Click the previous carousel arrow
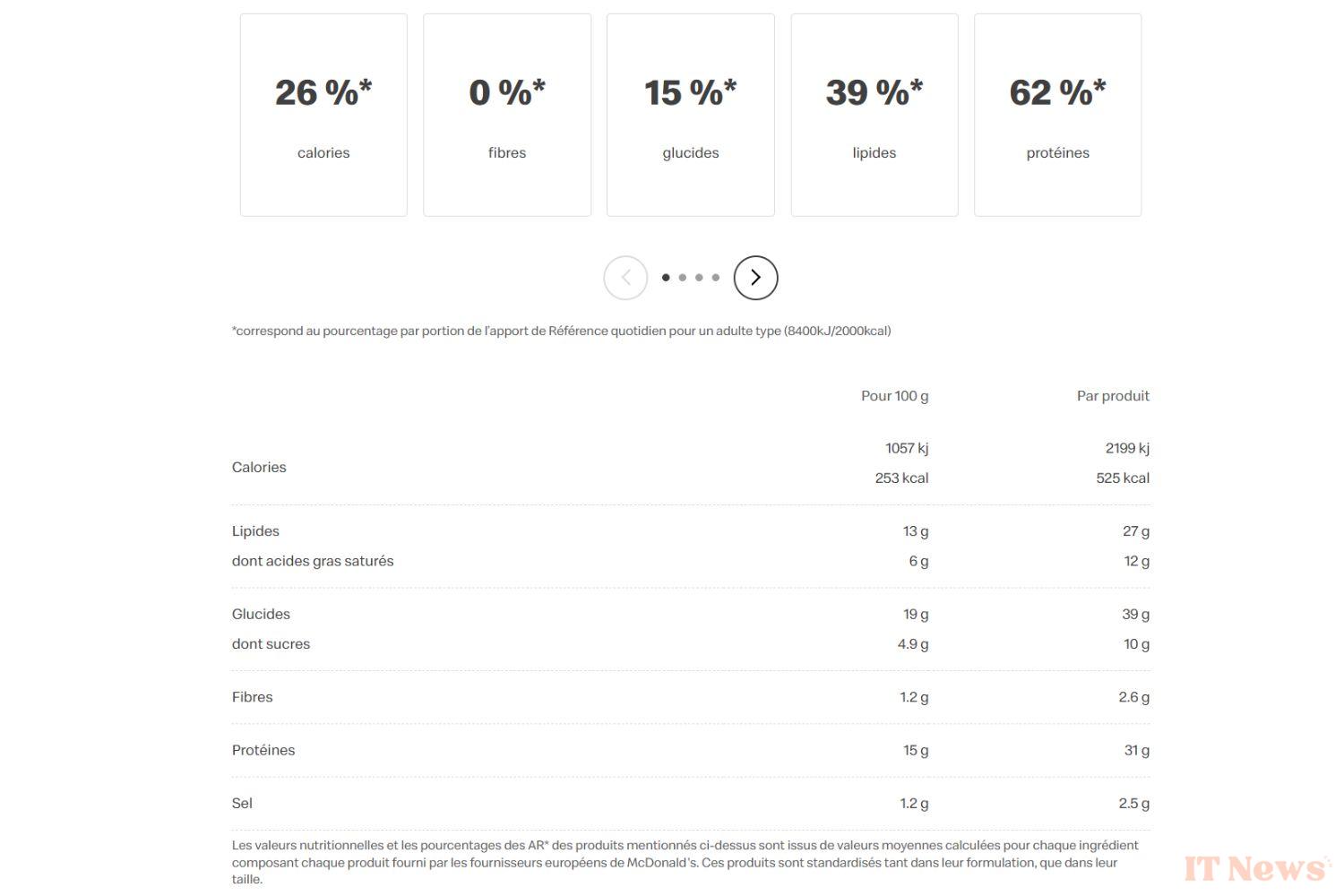 625,278
